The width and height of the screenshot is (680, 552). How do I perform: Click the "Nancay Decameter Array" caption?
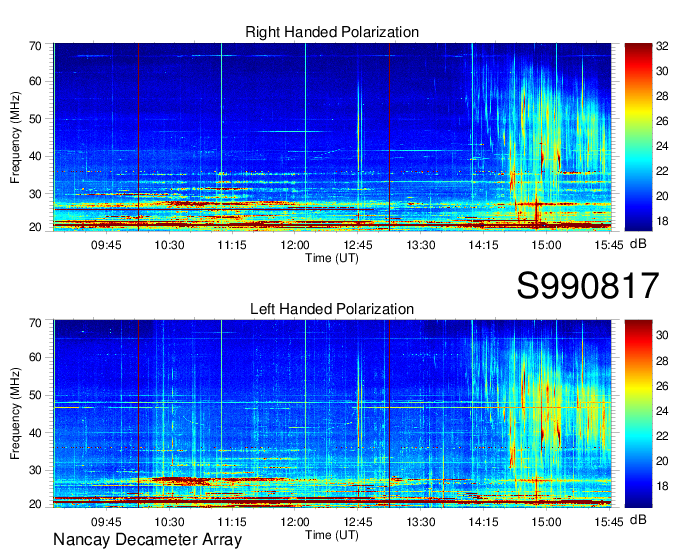click(x=147, y=539)
